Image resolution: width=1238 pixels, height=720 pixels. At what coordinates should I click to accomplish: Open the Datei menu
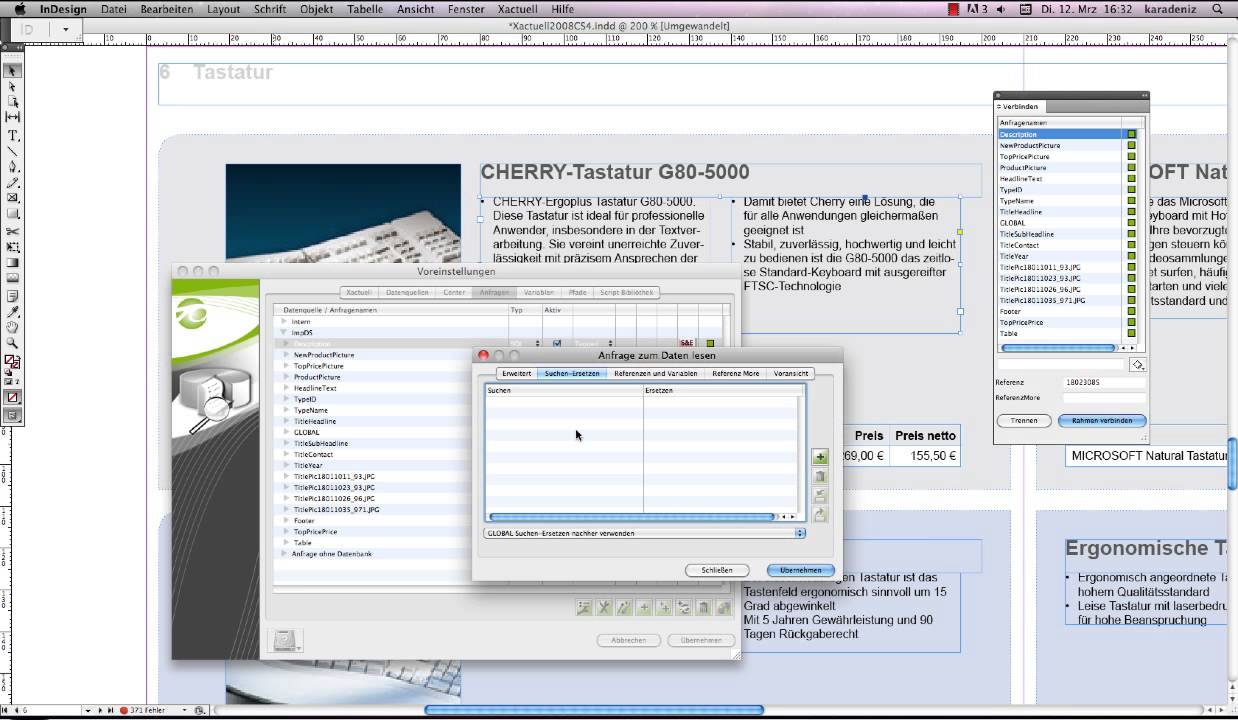(114, 9)
